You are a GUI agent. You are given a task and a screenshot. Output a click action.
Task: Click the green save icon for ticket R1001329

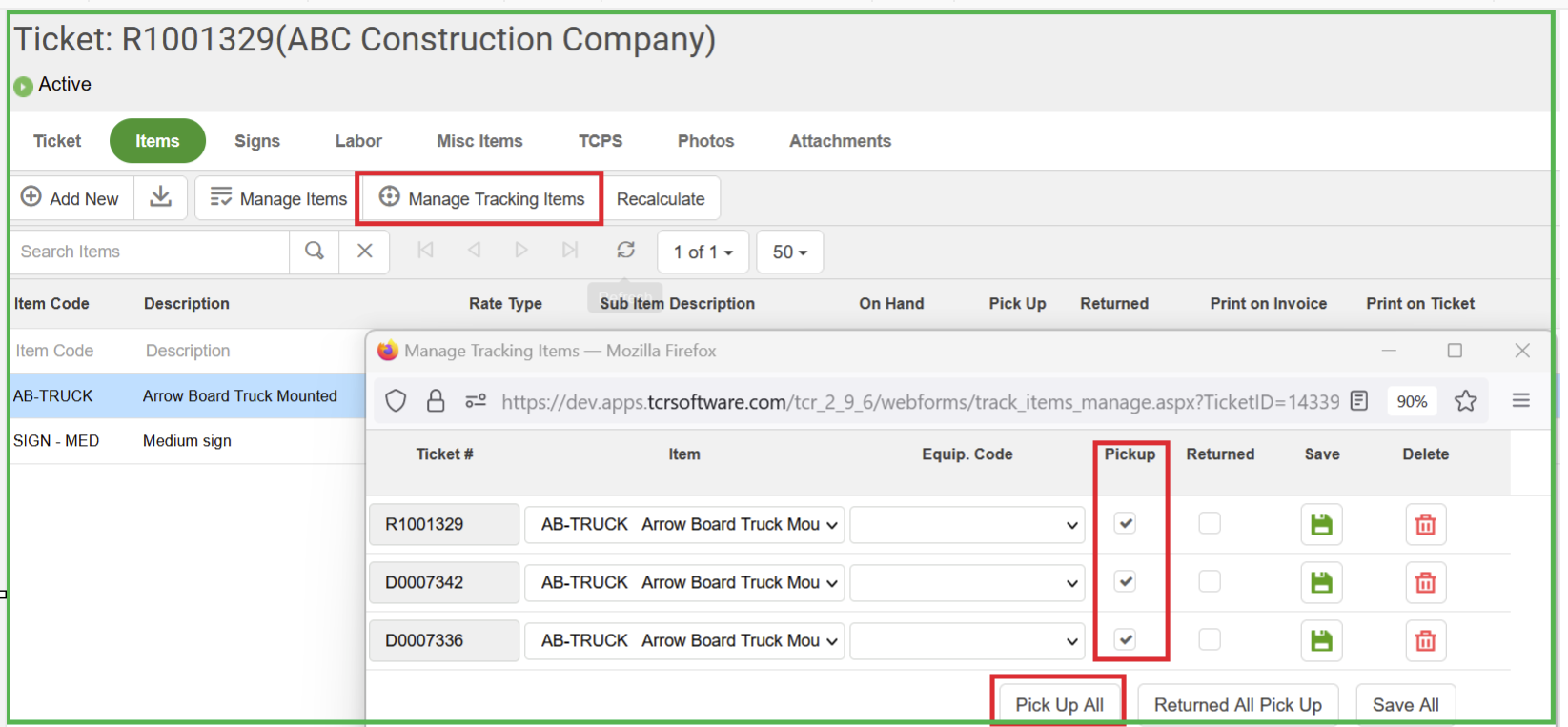point(1321,524)
